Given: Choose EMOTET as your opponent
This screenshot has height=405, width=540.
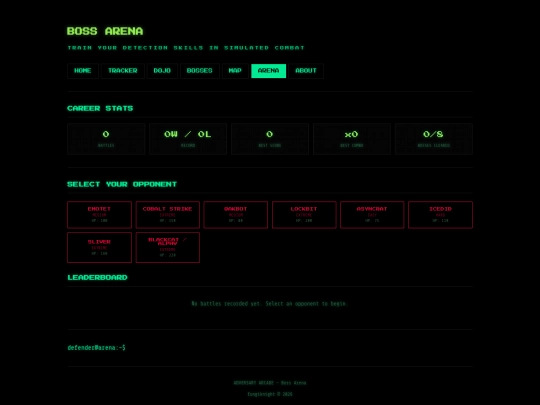Looking at the screenshot, I should tap(100, 215).
